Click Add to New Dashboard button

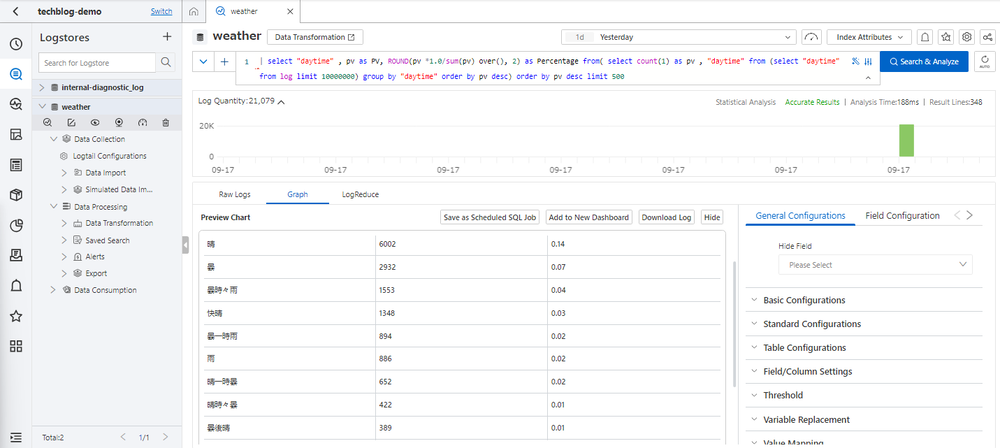589,218
